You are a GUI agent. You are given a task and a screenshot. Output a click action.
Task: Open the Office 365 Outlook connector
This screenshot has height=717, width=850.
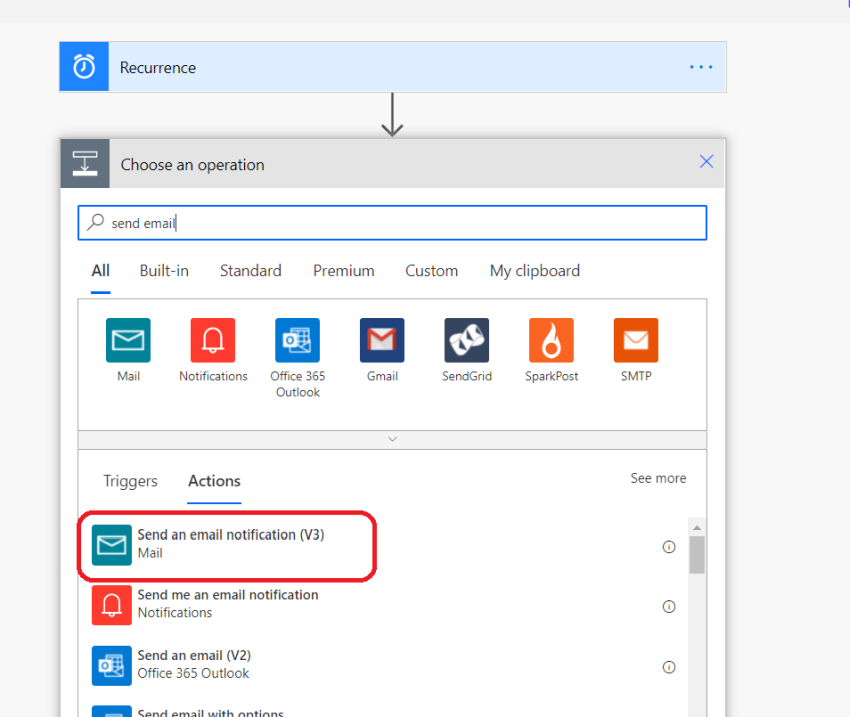pos(297,339)
